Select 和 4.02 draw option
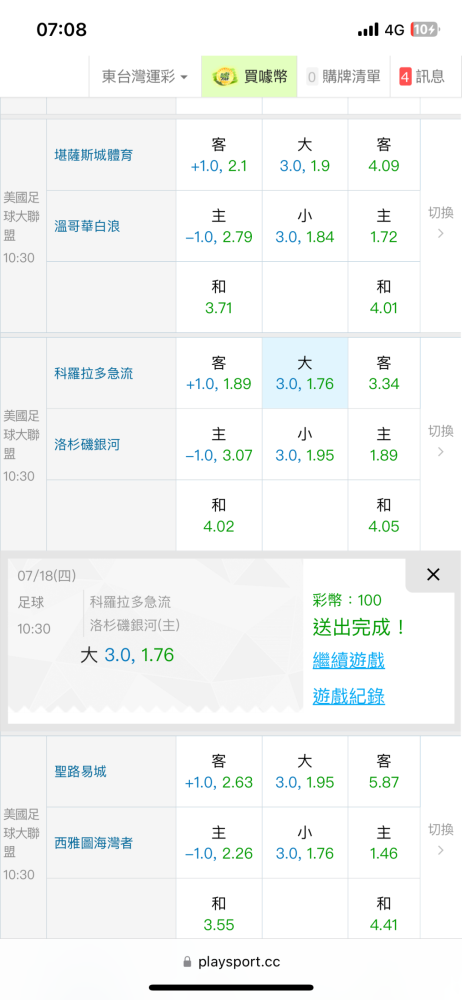Screen dimensions: 462x1000 tap(219, 515)
